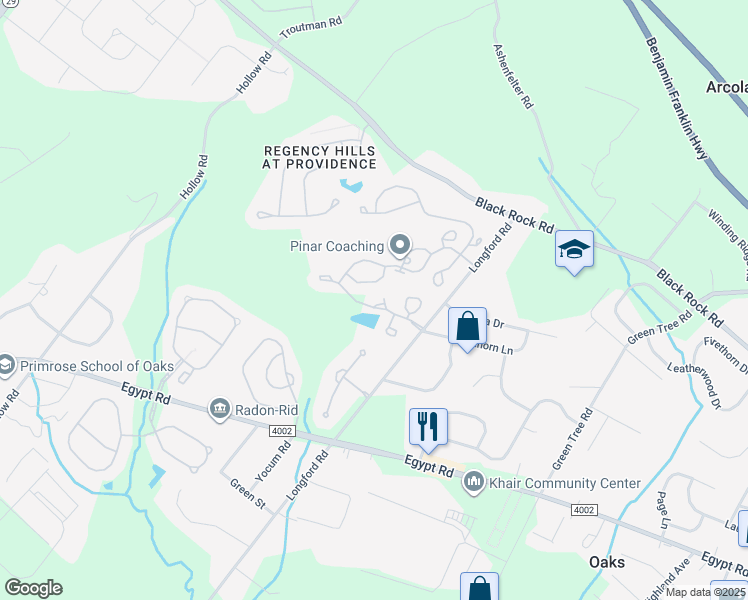Select the Benjamin Franklin Hwy label

click(676, 99)
